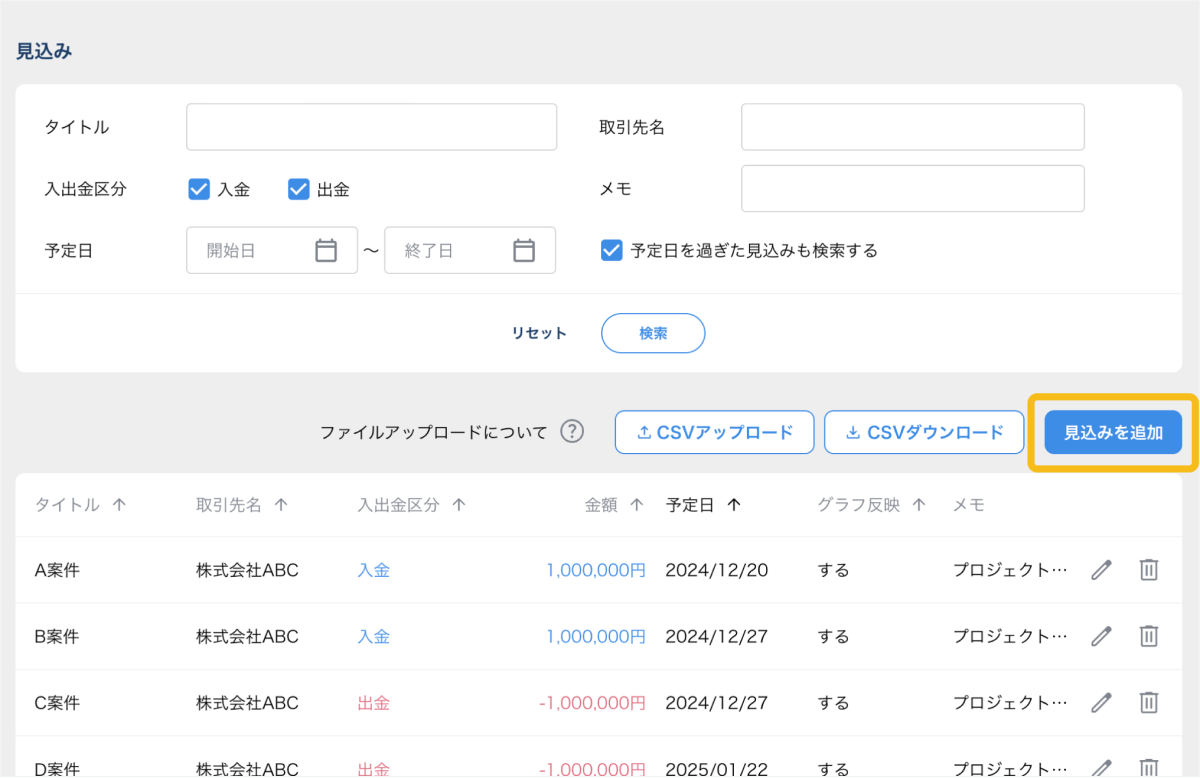Click the 見込みを追加 button
Viewport: 1200px width, 778px height.
coord(1113,433)
